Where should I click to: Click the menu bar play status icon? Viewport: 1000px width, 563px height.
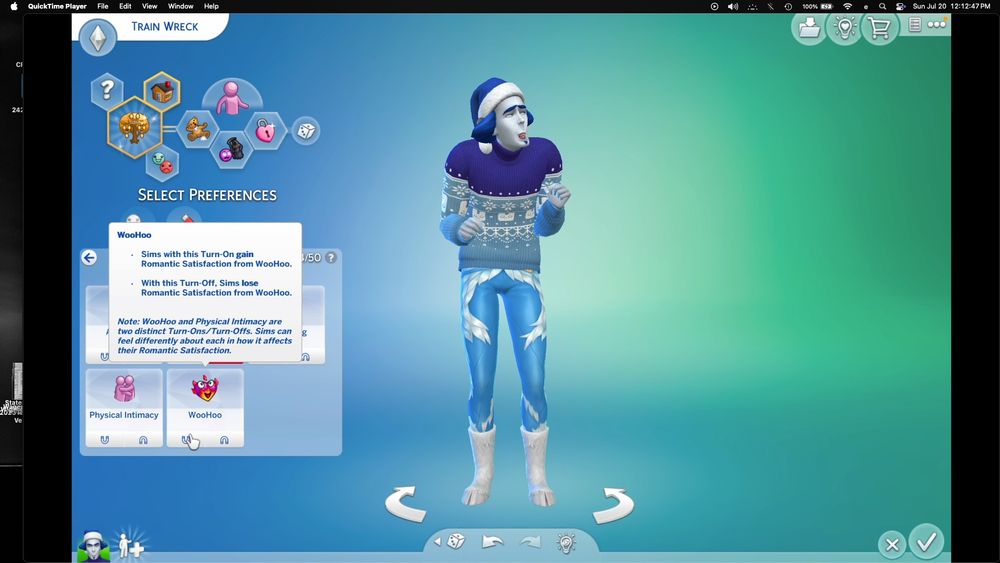pyautogui.click(x=714, y=6)
